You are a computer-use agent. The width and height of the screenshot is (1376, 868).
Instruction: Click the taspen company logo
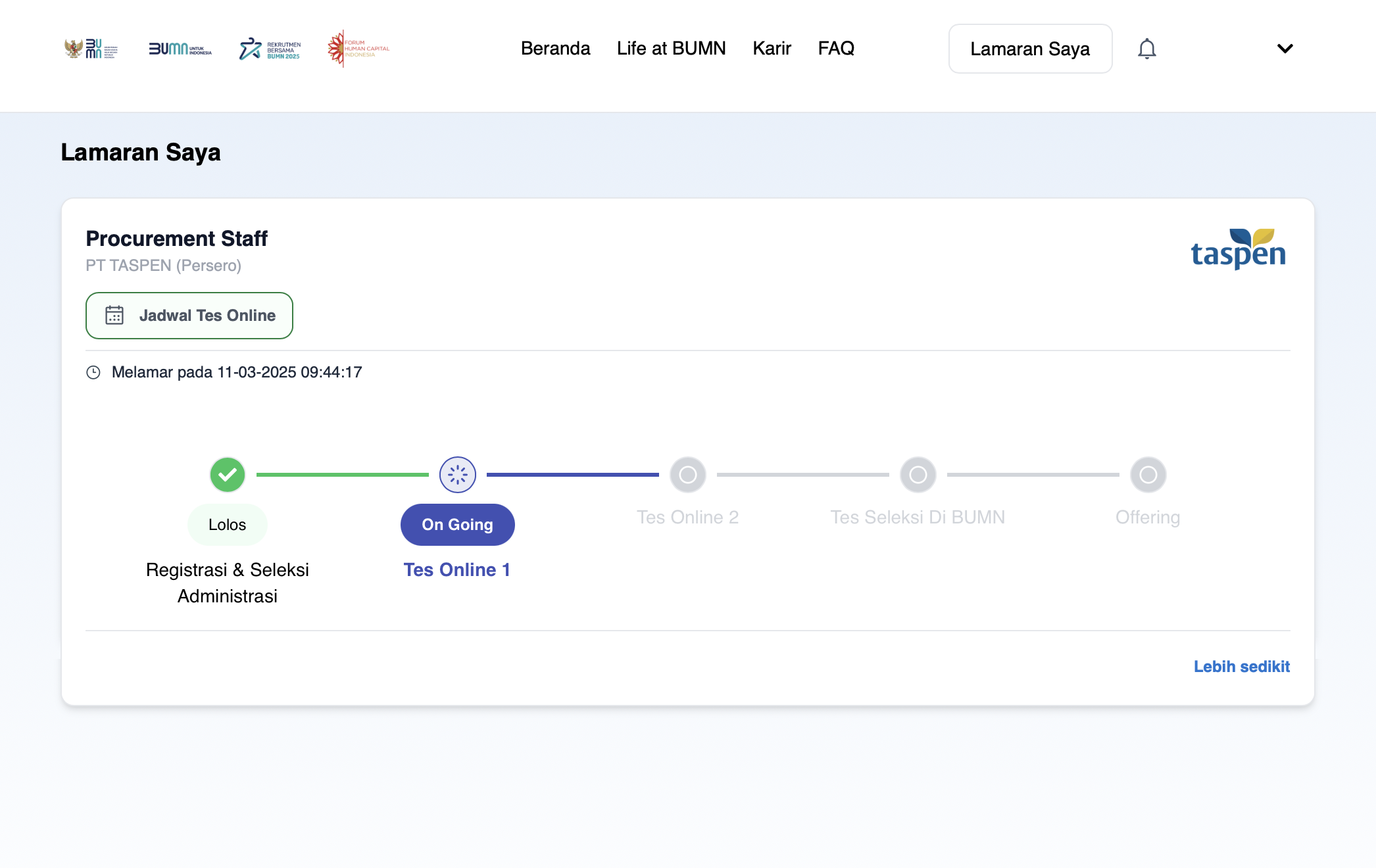click(x=1238, y=249)
